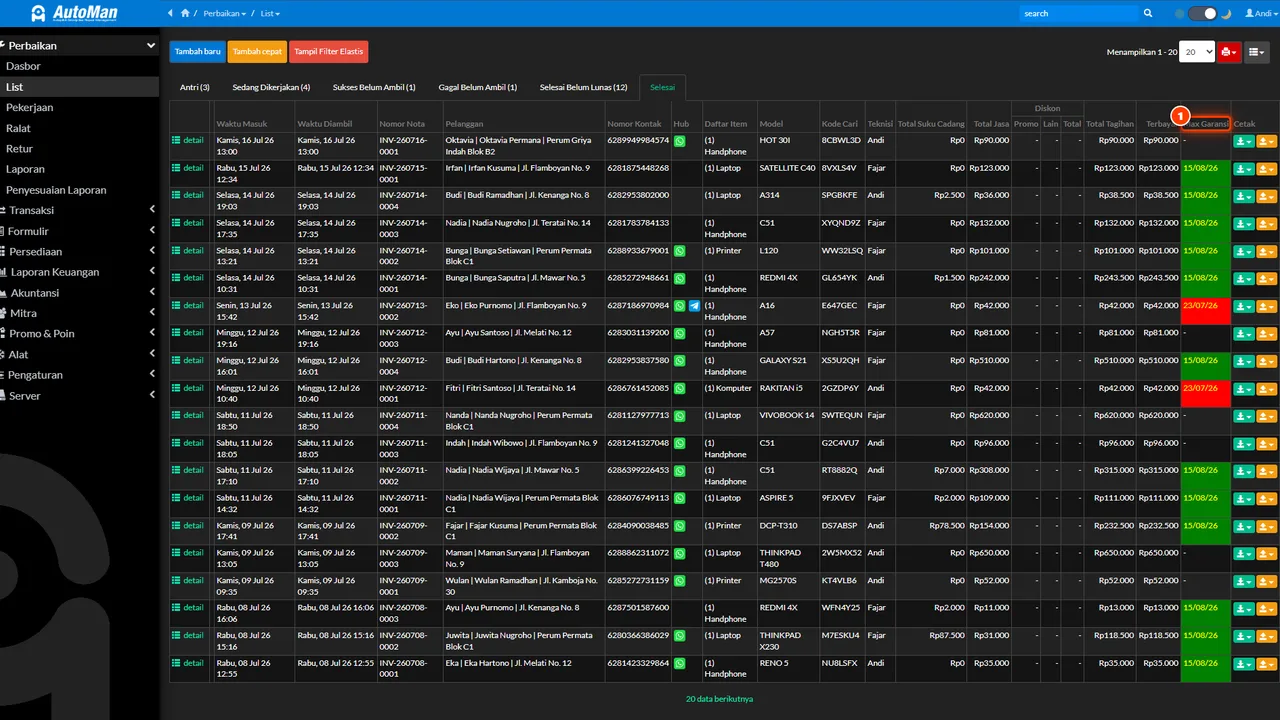Open the column list view menu icon
The image size is (1280, 720).
1257,52
